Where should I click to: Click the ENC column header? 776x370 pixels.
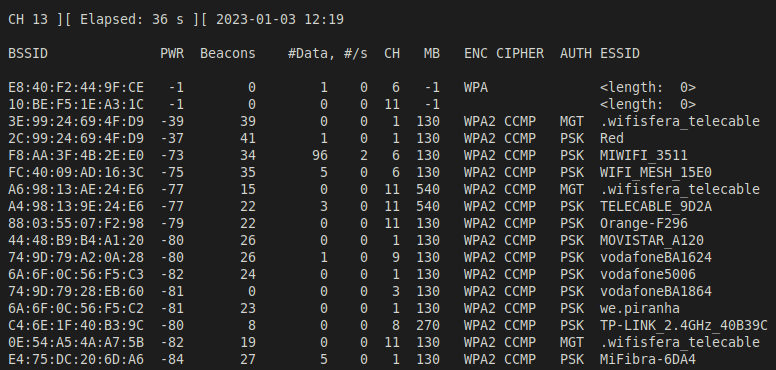476,53
